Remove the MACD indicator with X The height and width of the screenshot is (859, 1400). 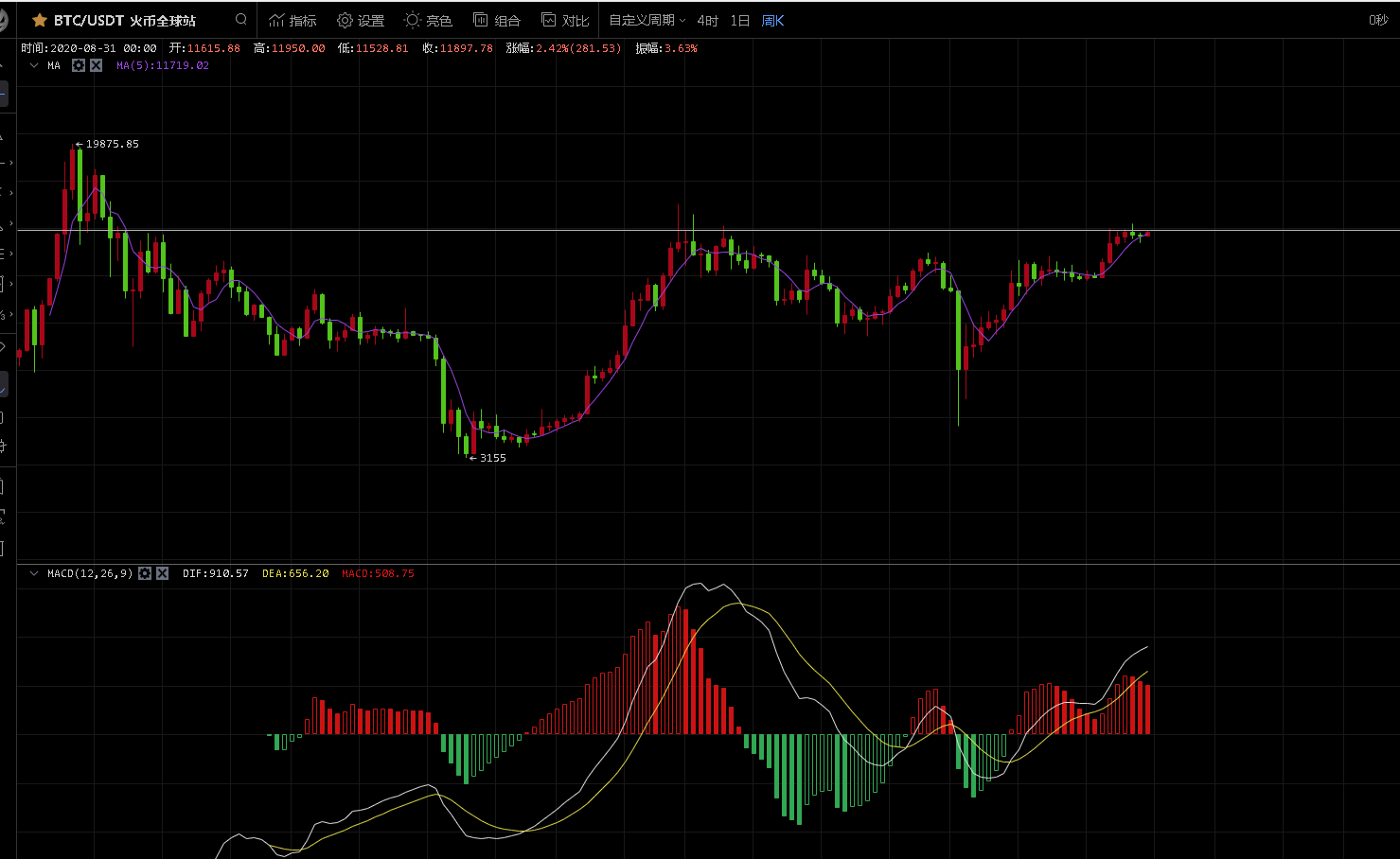(162, 573)
